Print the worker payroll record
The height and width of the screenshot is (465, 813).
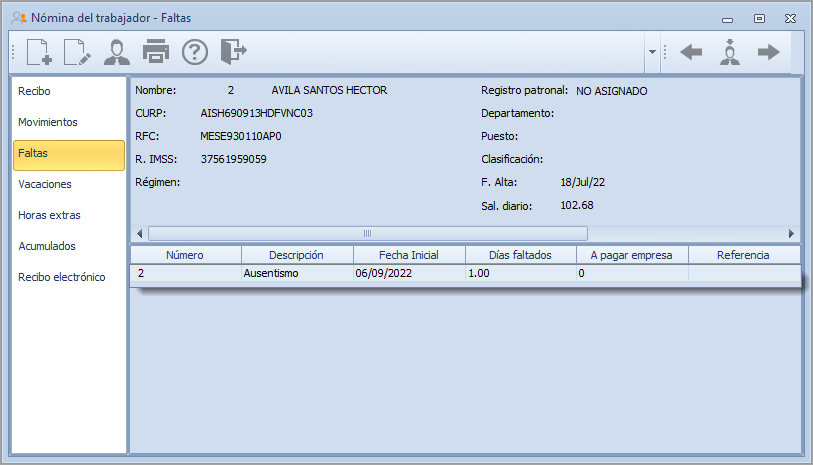click(156, 51)
